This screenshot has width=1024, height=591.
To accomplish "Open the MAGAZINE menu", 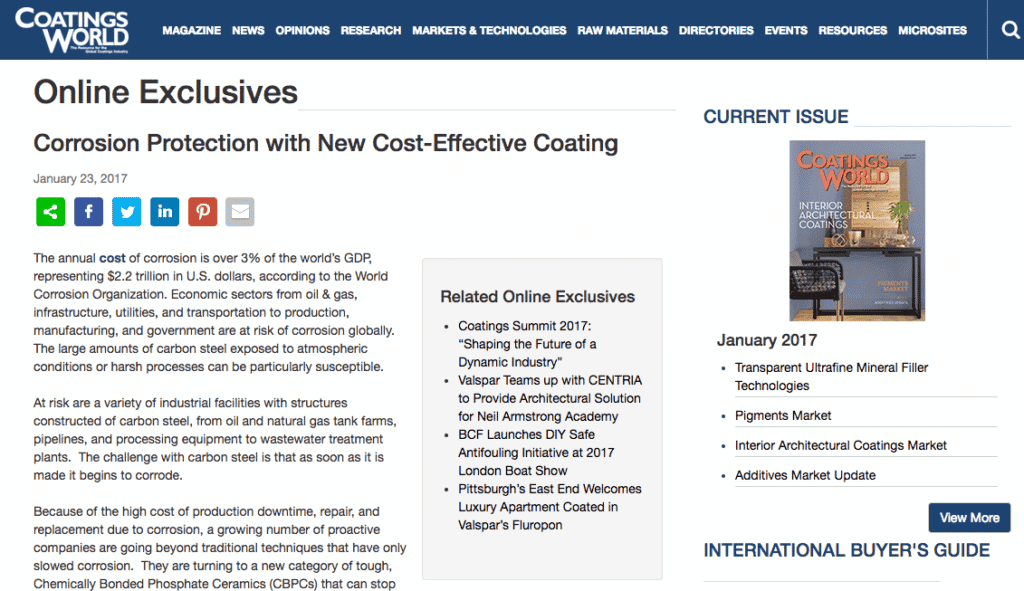I will (191, 30).
